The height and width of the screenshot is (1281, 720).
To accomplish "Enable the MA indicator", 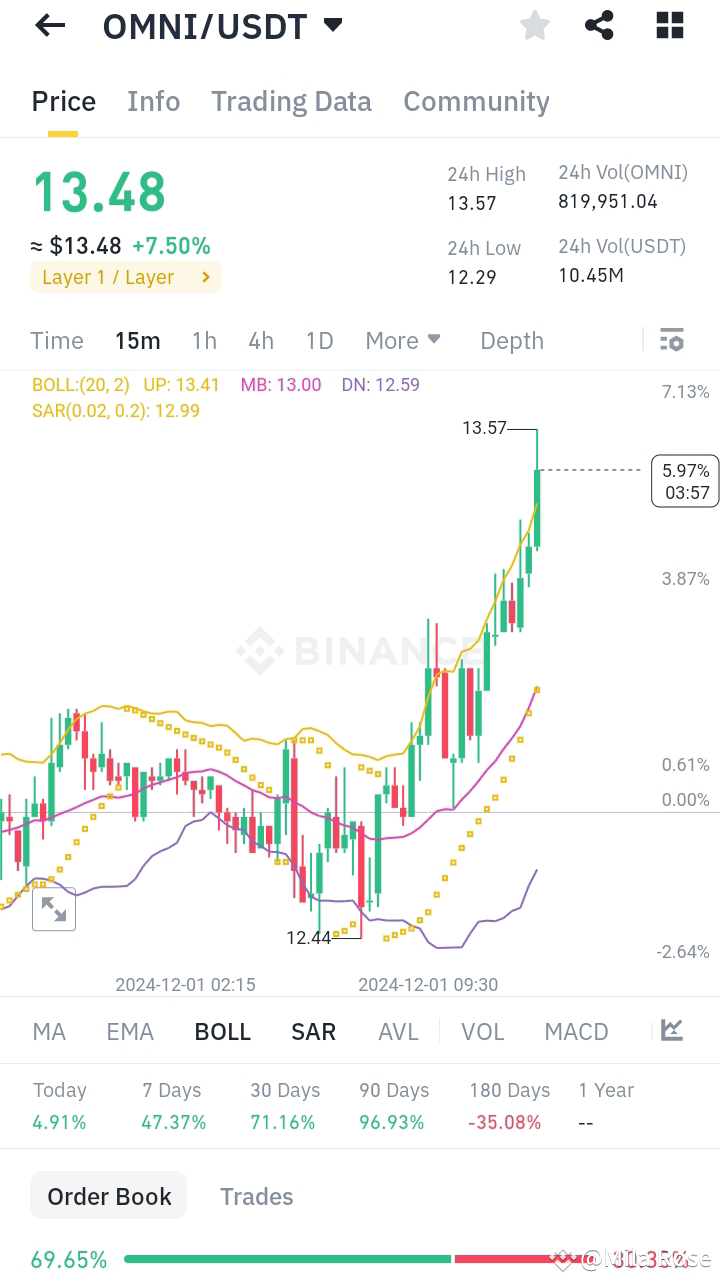I will pyautogui.click(x=49, y=1032).
